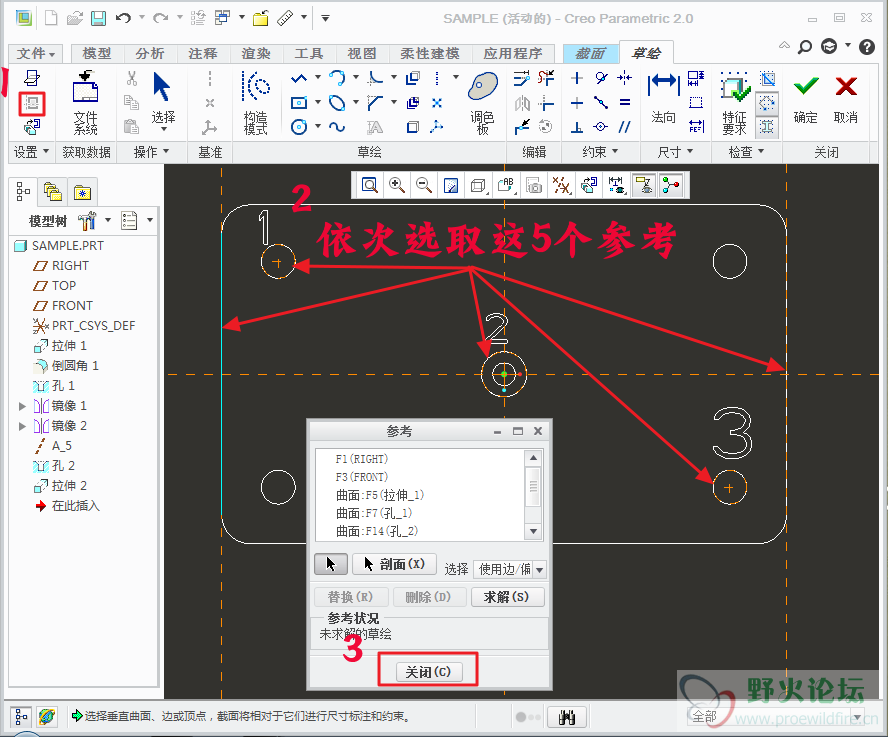
Task: Switch to the 视图 ribbon tab
Action: [x=362, y=54]
